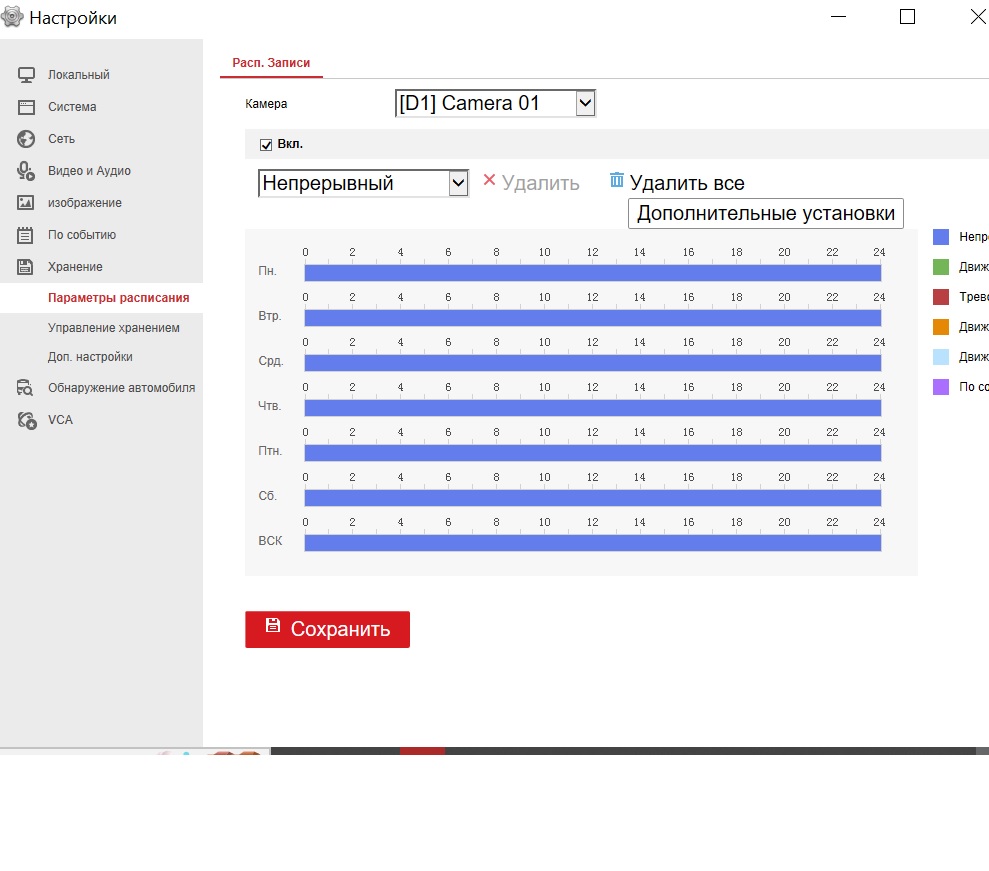Viewport: 989px width, 871px height.
Task: Click the Локальный monitor icon in sidebar
Action: [27, 75]
